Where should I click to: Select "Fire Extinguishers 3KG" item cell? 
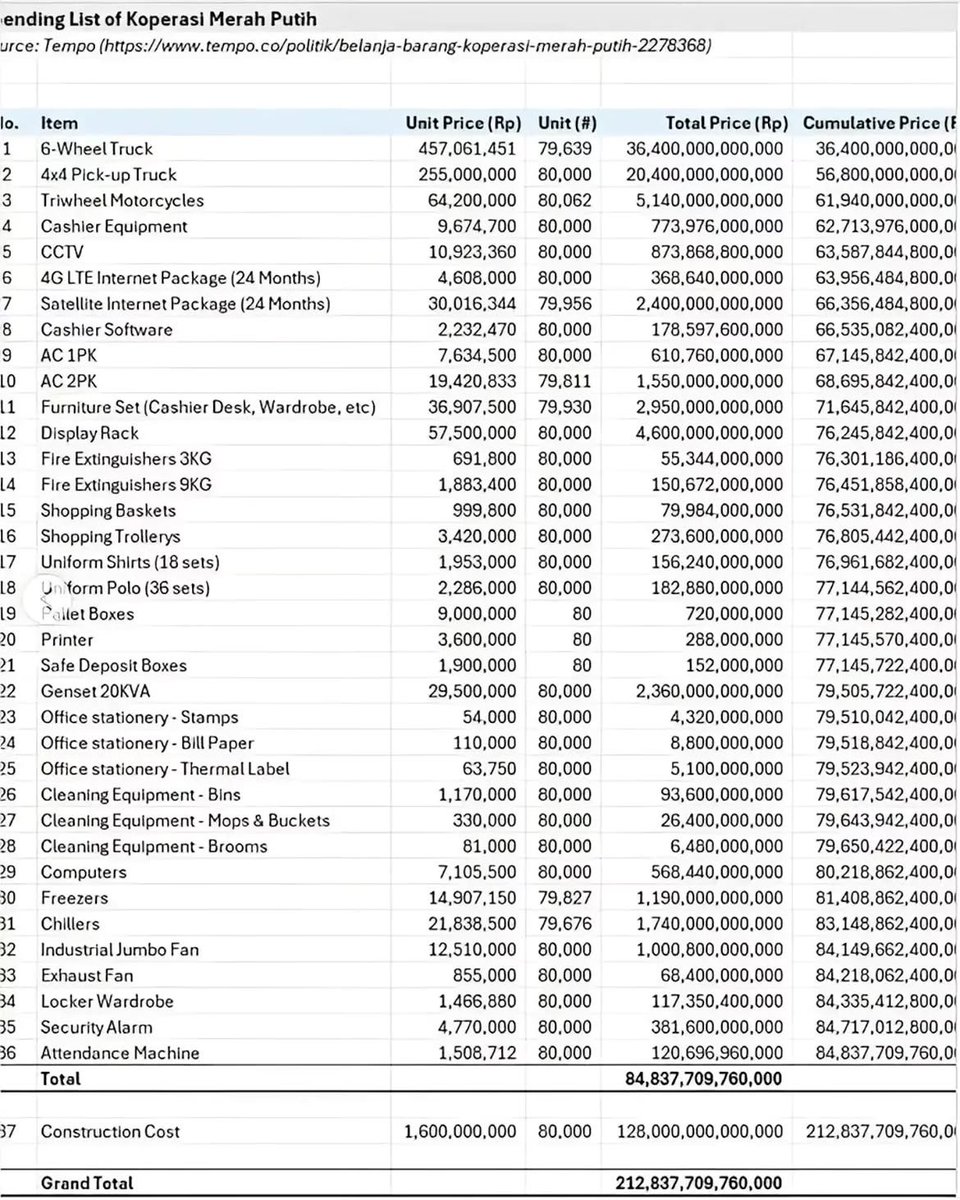tap(126, 459)
